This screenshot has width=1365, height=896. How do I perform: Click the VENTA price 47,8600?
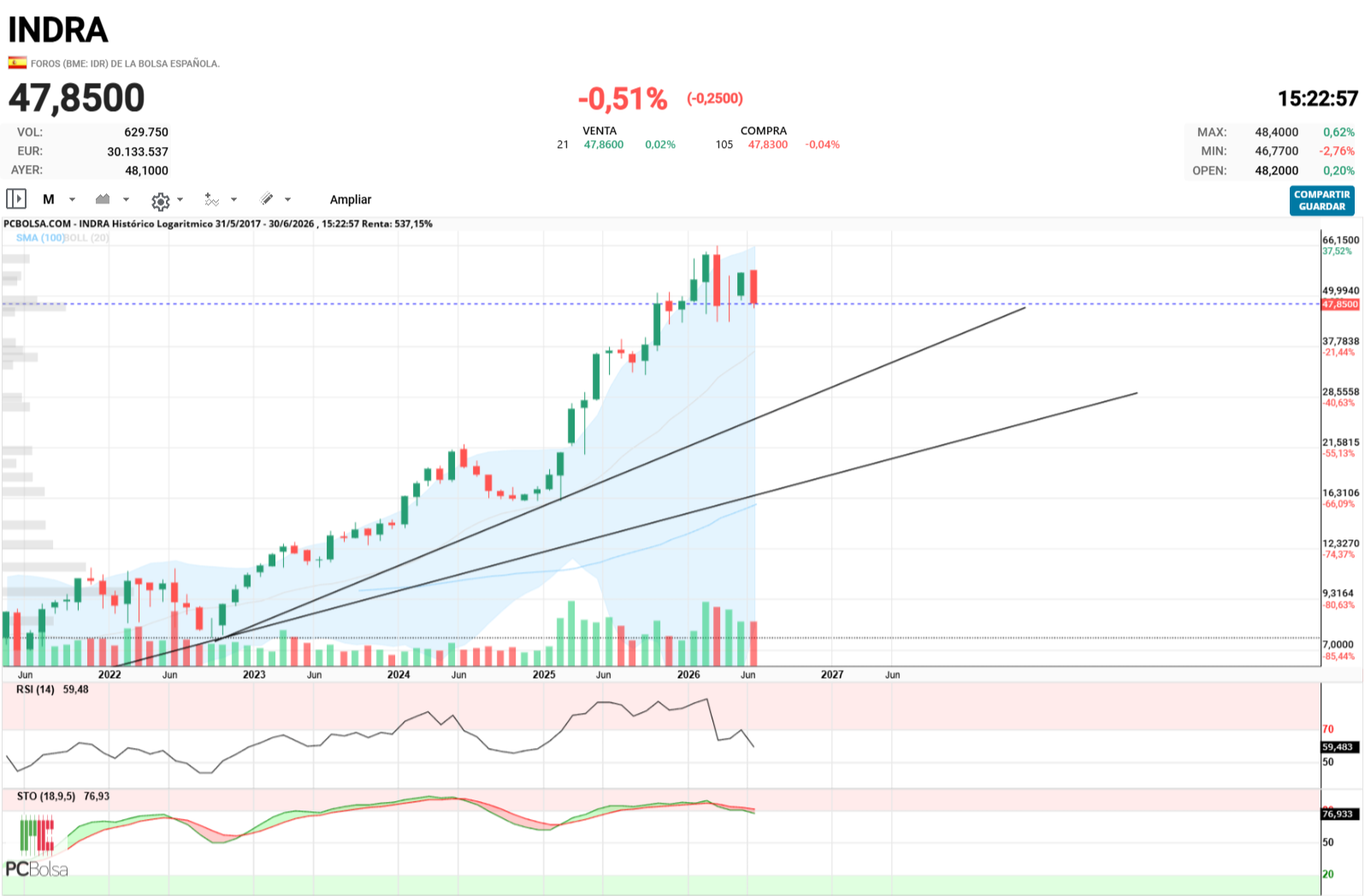click(604, 144)
